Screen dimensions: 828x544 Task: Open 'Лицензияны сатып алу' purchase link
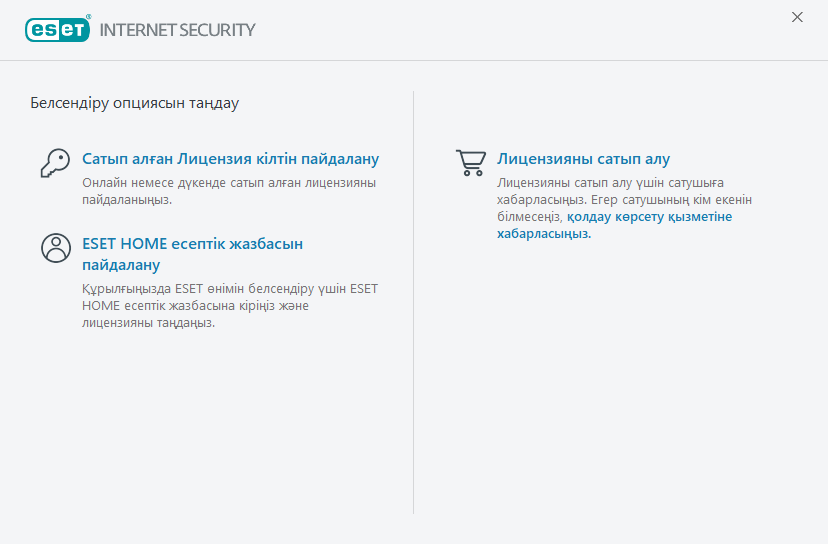(x=583, y=159)
